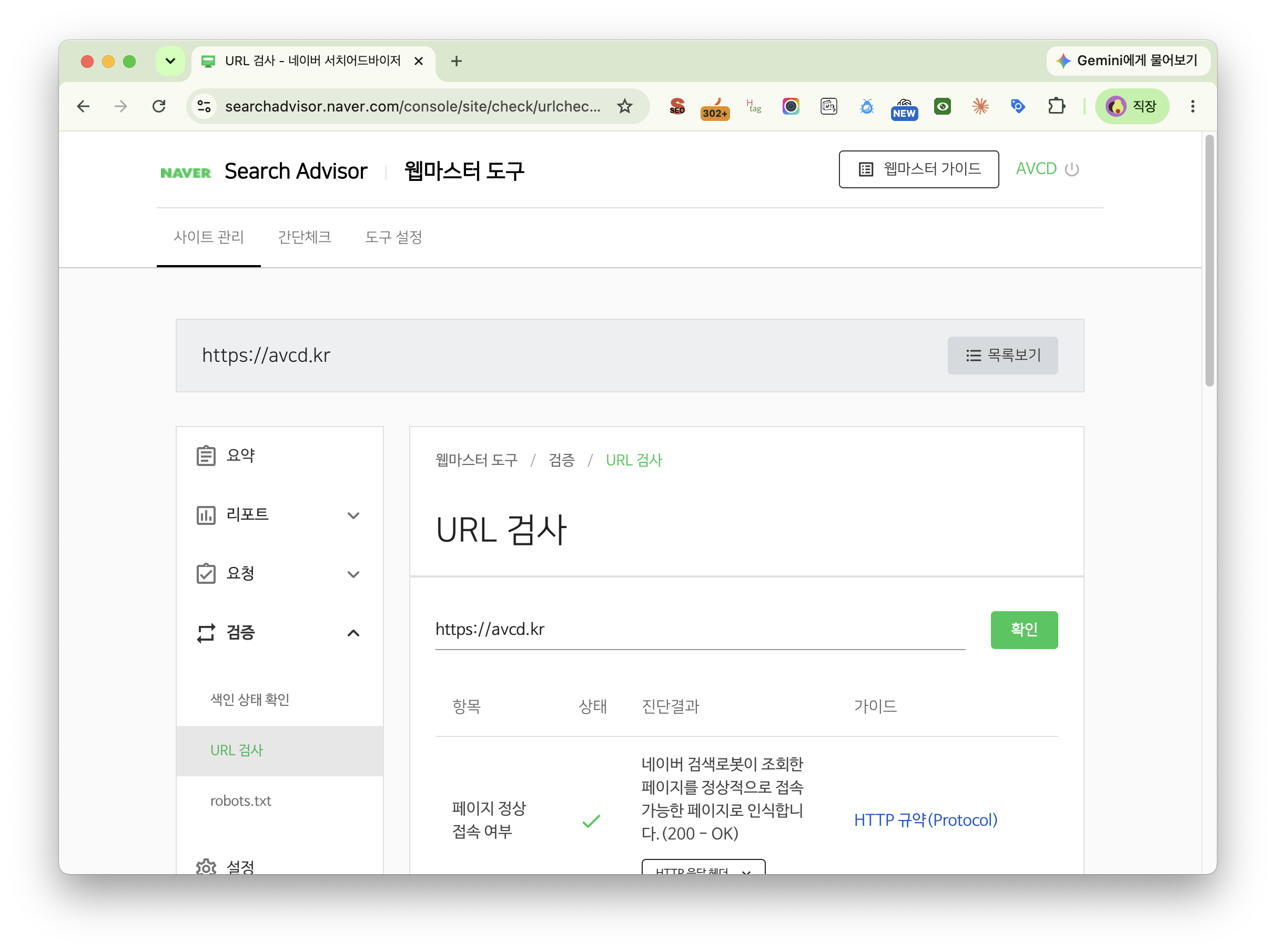Open the 302+ badge extension icon
Viewport: 1276px width, 952px height.
click(x=715, y=107)
